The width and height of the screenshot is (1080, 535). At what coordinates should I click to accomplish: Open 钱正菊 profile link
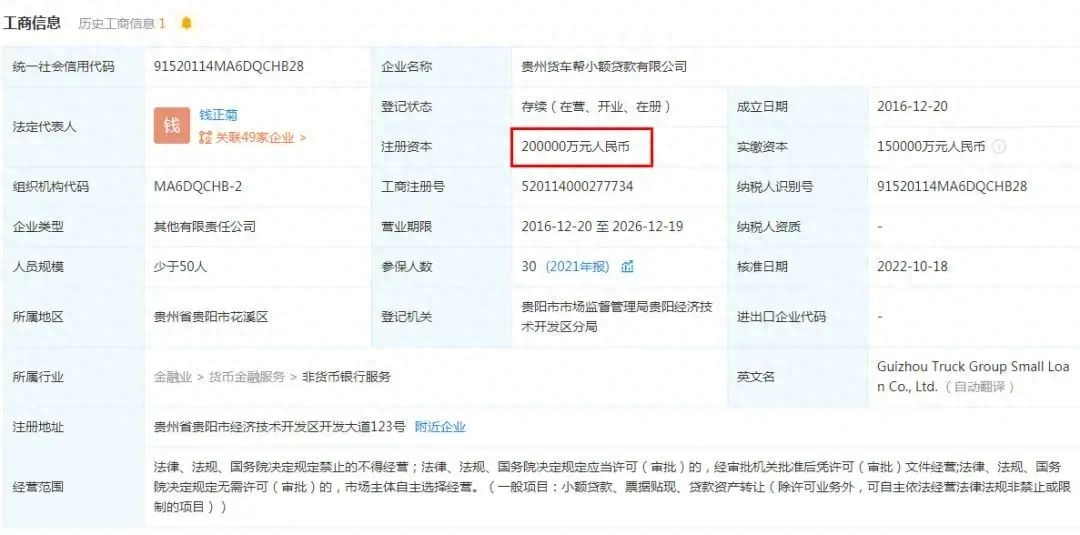[218, 115]
